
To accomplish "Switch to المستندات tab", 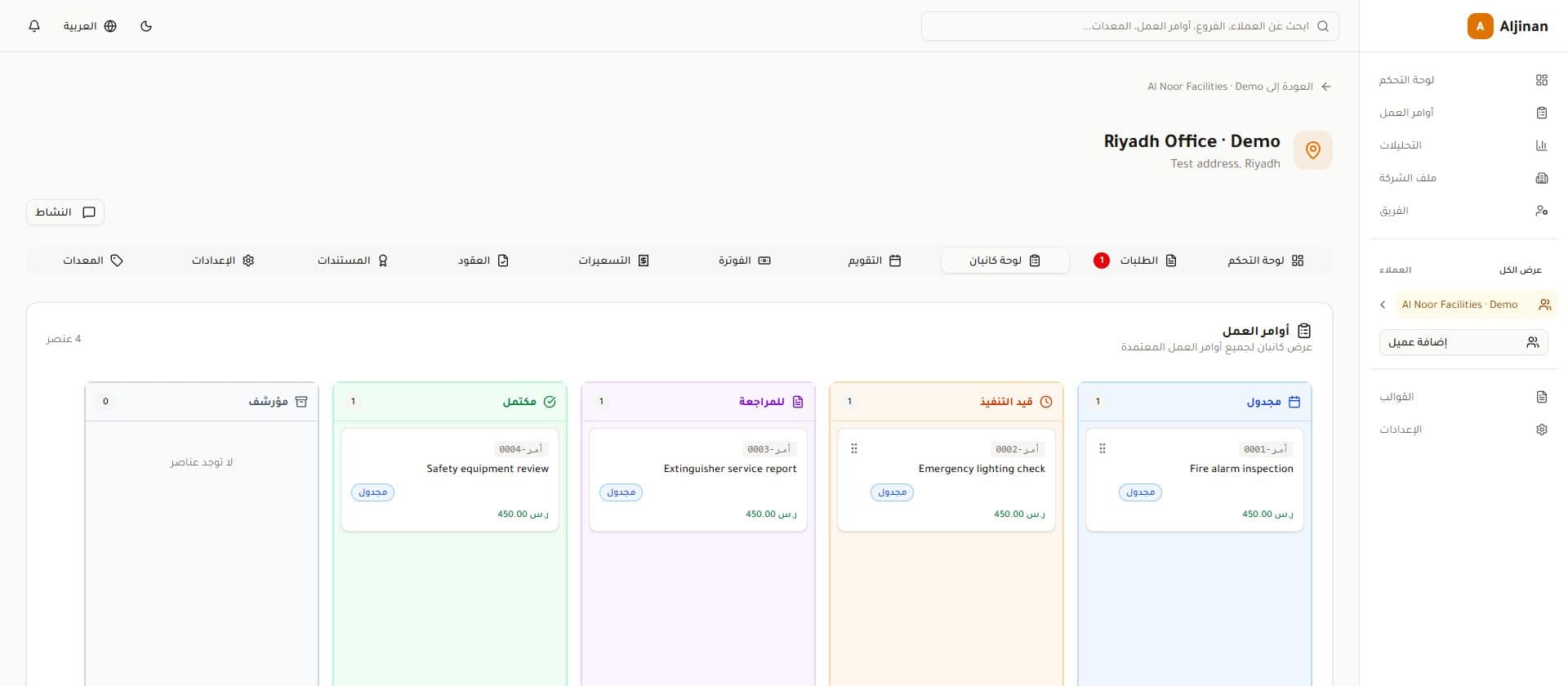I will (x=353, y=261).
